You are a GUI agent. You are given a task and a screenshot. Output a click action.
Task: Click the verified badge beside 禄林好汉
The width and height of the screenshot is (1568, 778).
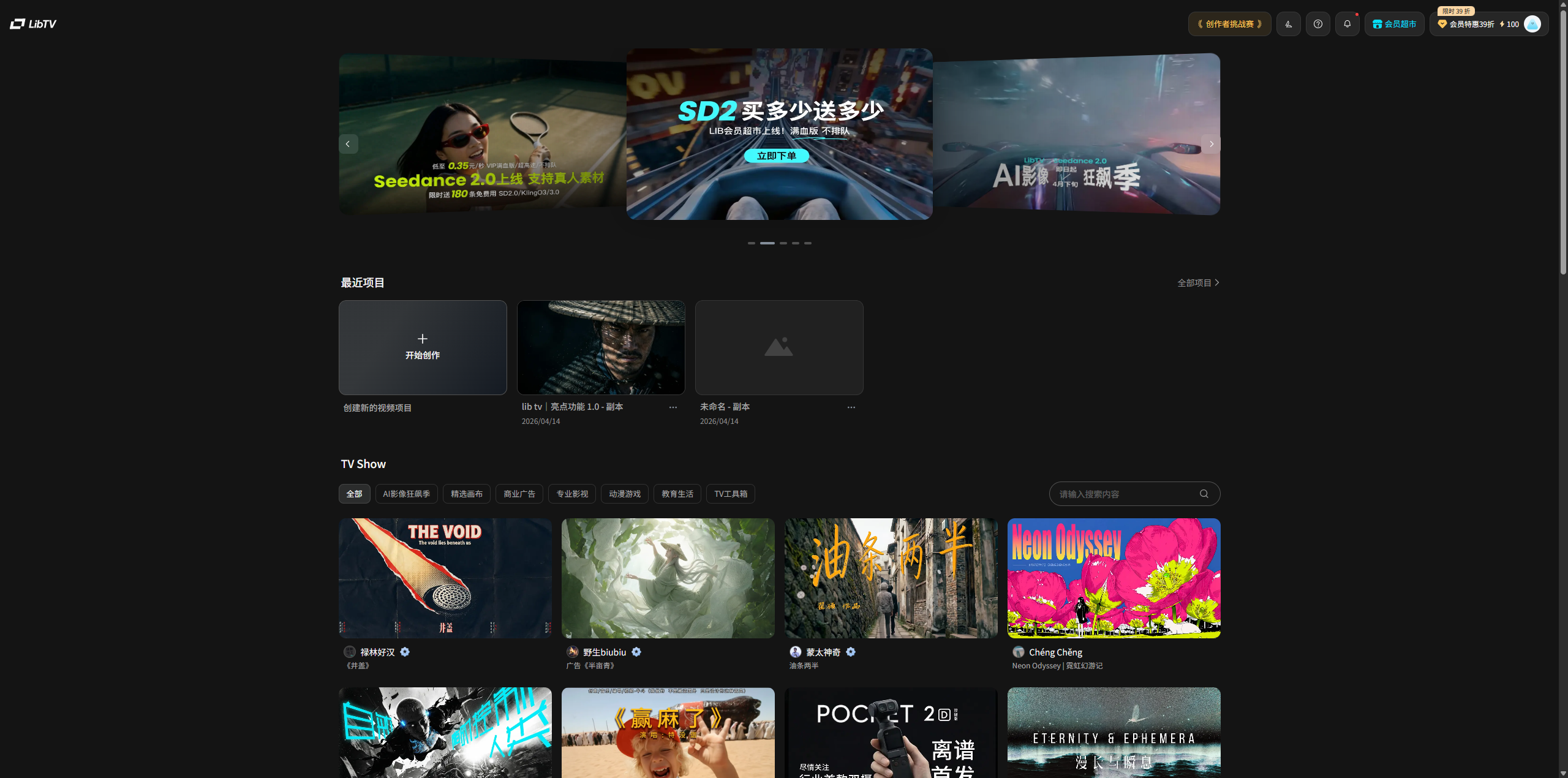pyautogui.click(x=405, y=652)
